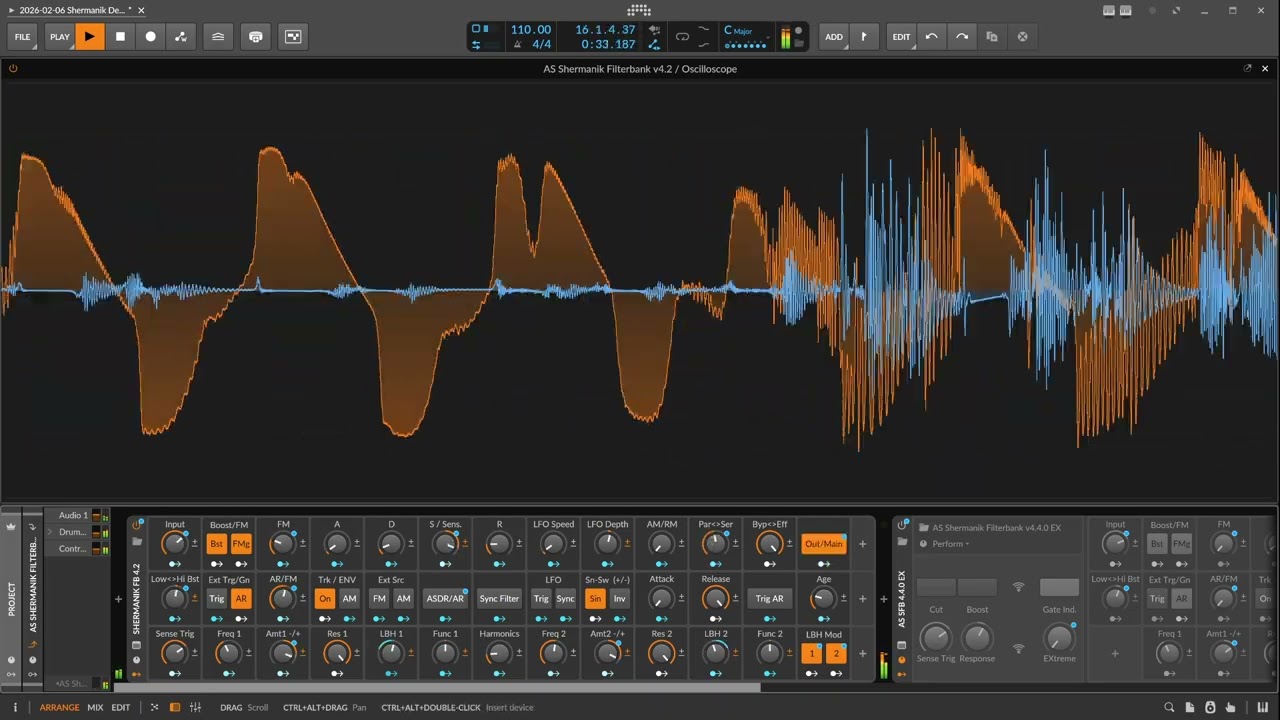Click the Record transport button

[151, 37]
